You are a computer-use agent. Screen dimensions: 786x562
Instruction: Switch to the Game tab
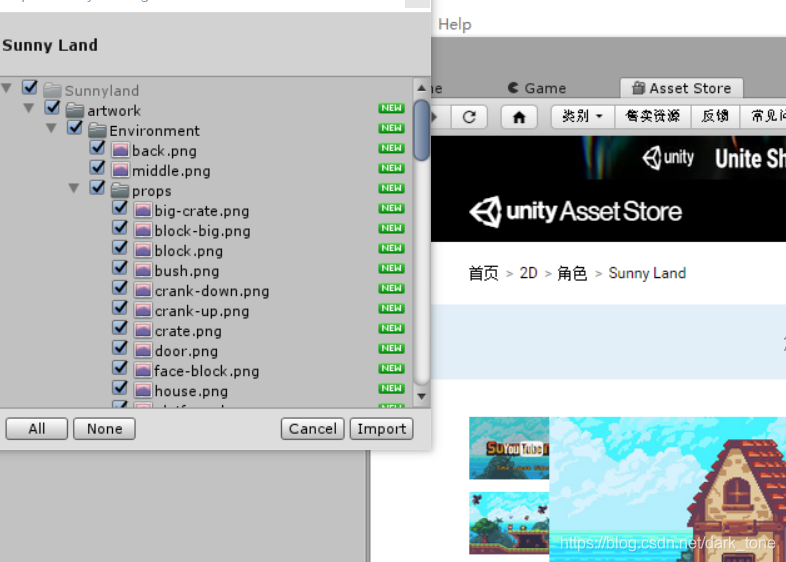point(537,88)
